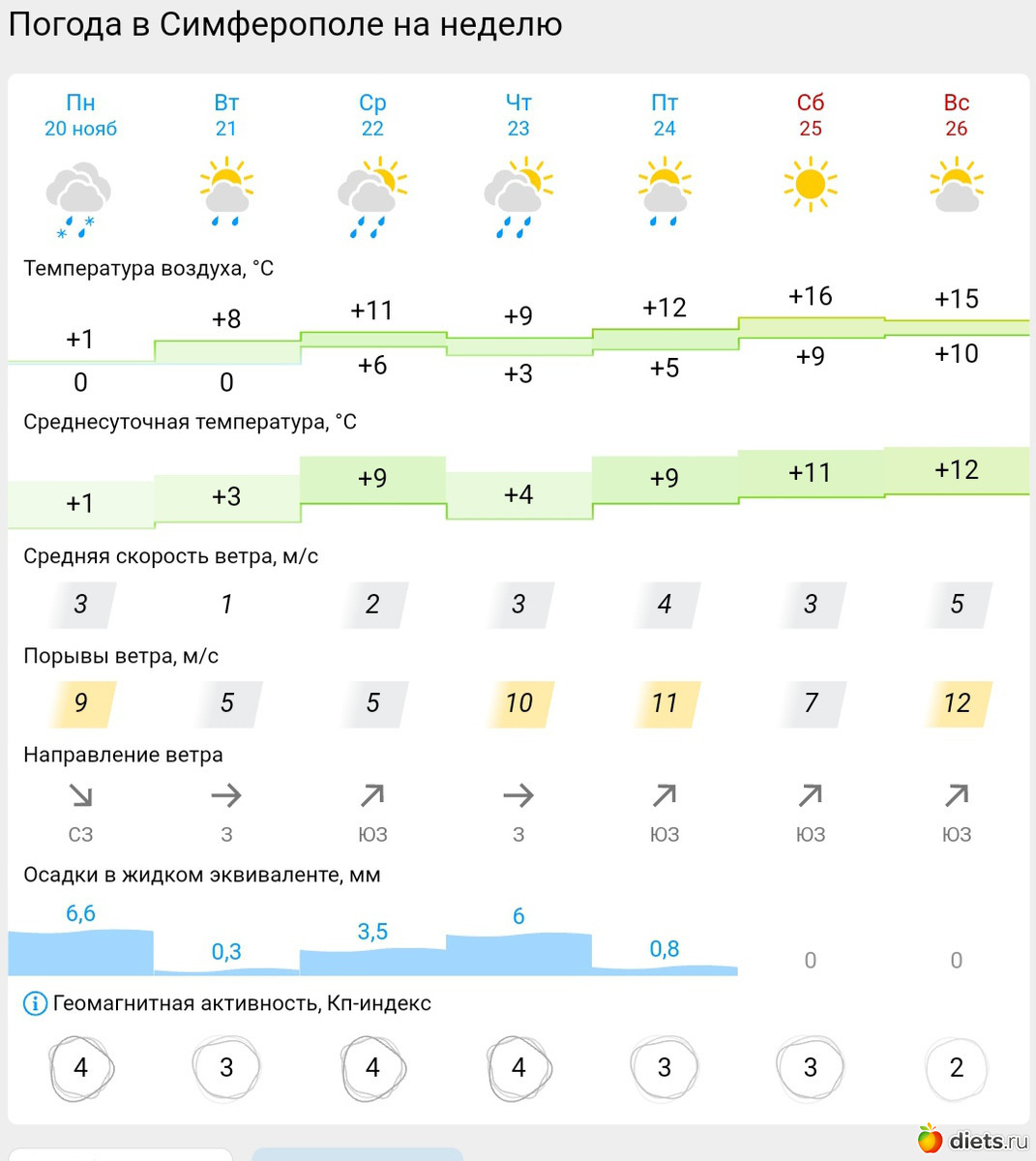Click the diets.ru apple logo
The height and width of the screenshot is (1161, 1036).
tap(930, 1139)
